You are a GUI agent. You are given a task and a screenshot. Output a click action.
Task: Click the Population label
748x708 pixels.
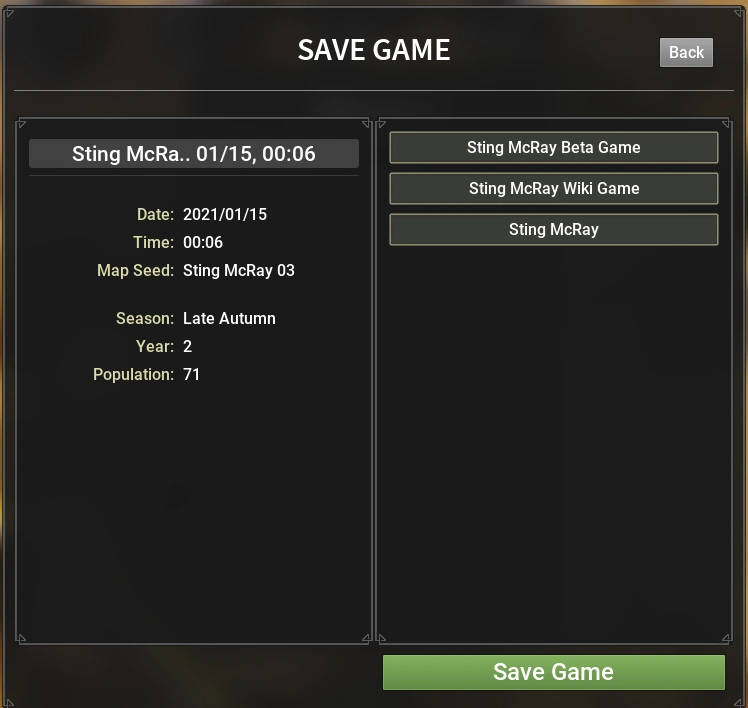pos(134,375)
